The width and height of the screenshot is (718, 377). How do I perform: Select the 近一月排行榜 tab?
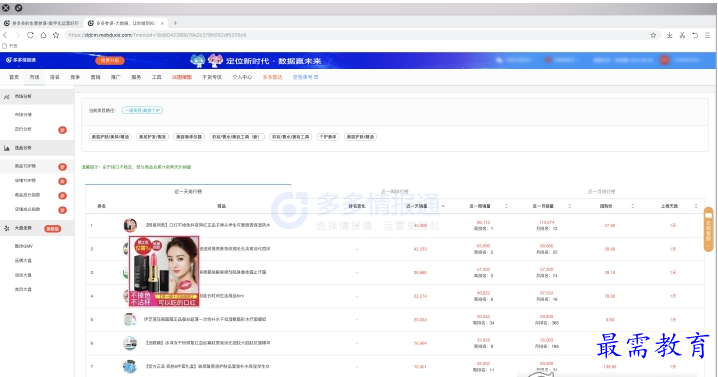click(601, 191)
